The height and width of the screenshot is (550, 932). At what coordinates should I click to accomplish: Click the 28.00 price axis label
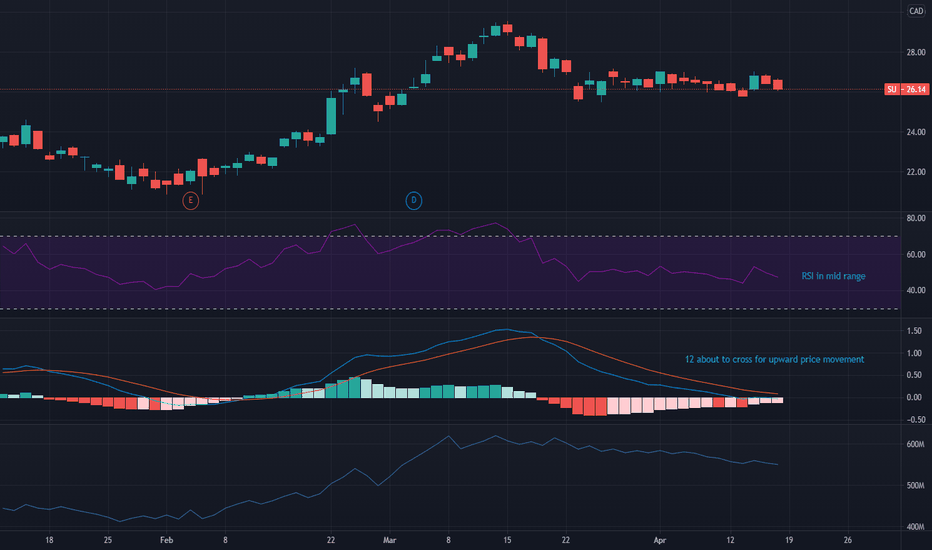(x=916, y=52)
